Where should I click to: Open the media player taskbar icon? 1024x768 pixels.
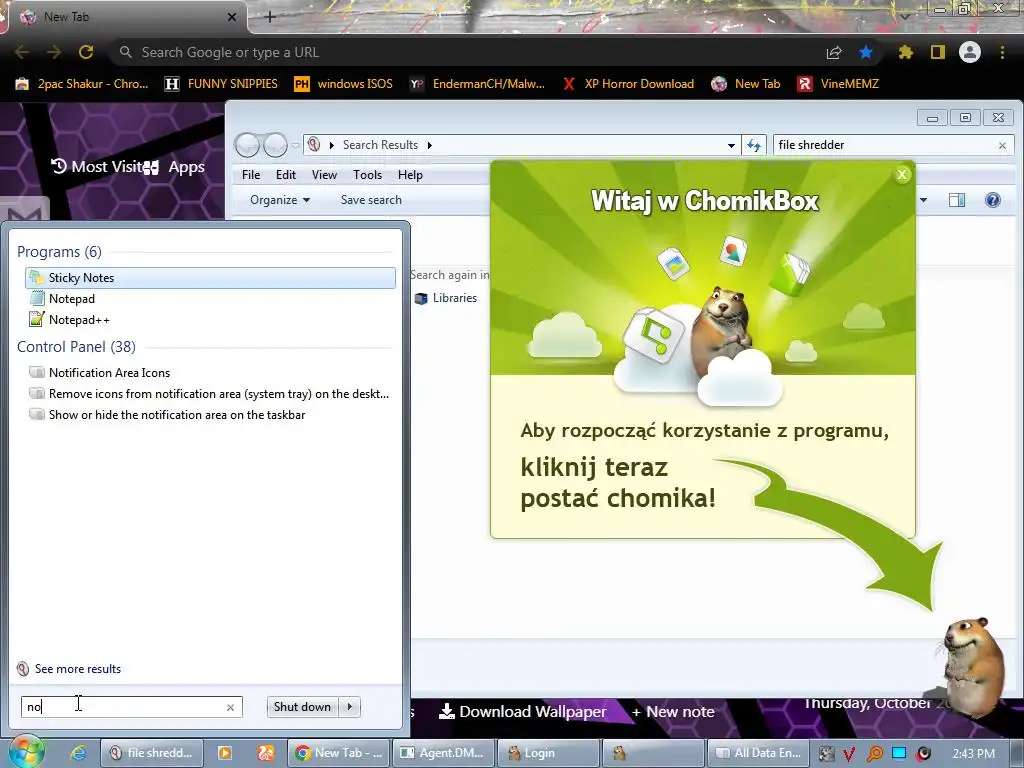click(x=225, y=753)
